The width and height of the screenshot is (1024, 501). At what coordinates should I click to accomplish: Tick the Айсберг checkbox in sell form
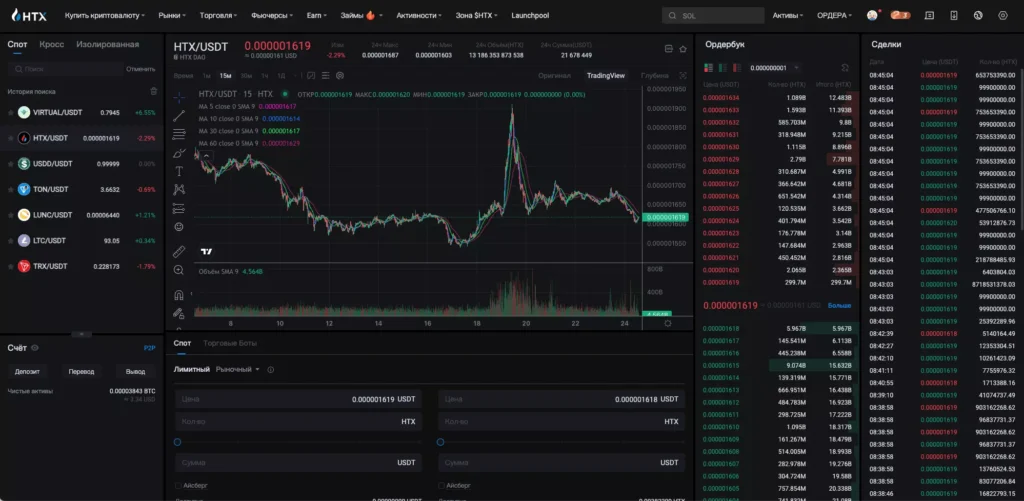[441, 485]
